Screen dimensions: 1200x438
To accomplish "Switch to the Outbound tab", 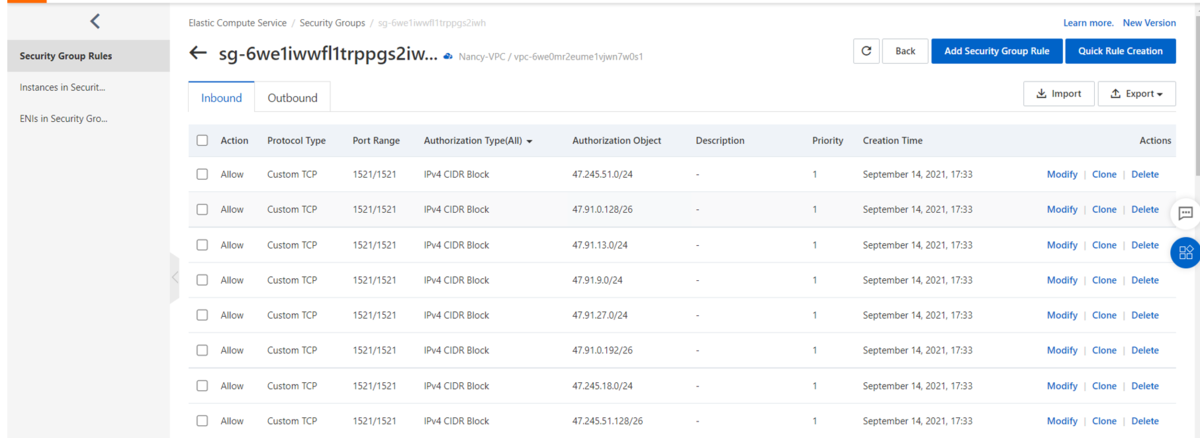I will click(x=292, y=98).
